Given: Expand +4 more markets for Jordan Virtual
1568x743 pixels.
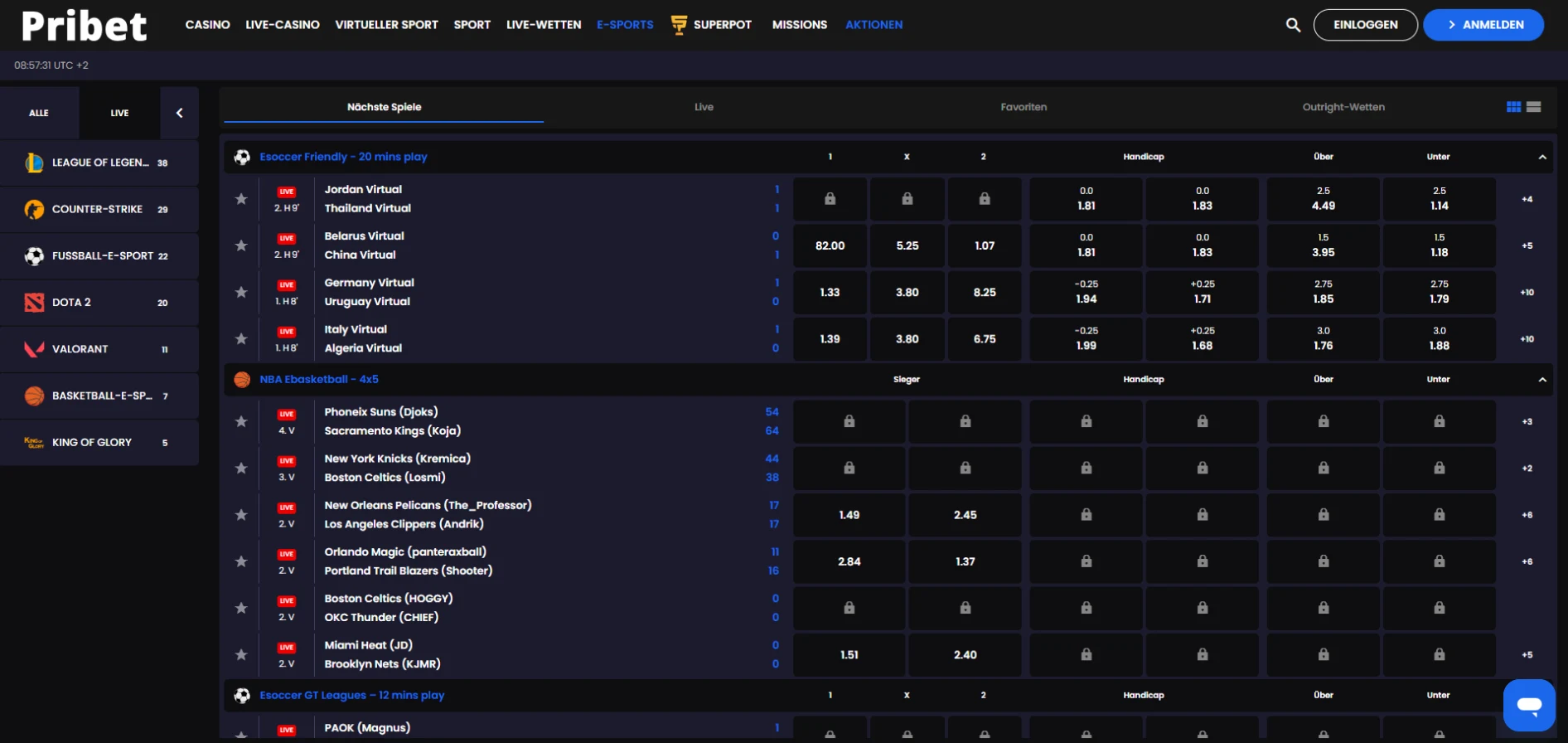Looking at the screenshot, I should [x=1527, y=199].
